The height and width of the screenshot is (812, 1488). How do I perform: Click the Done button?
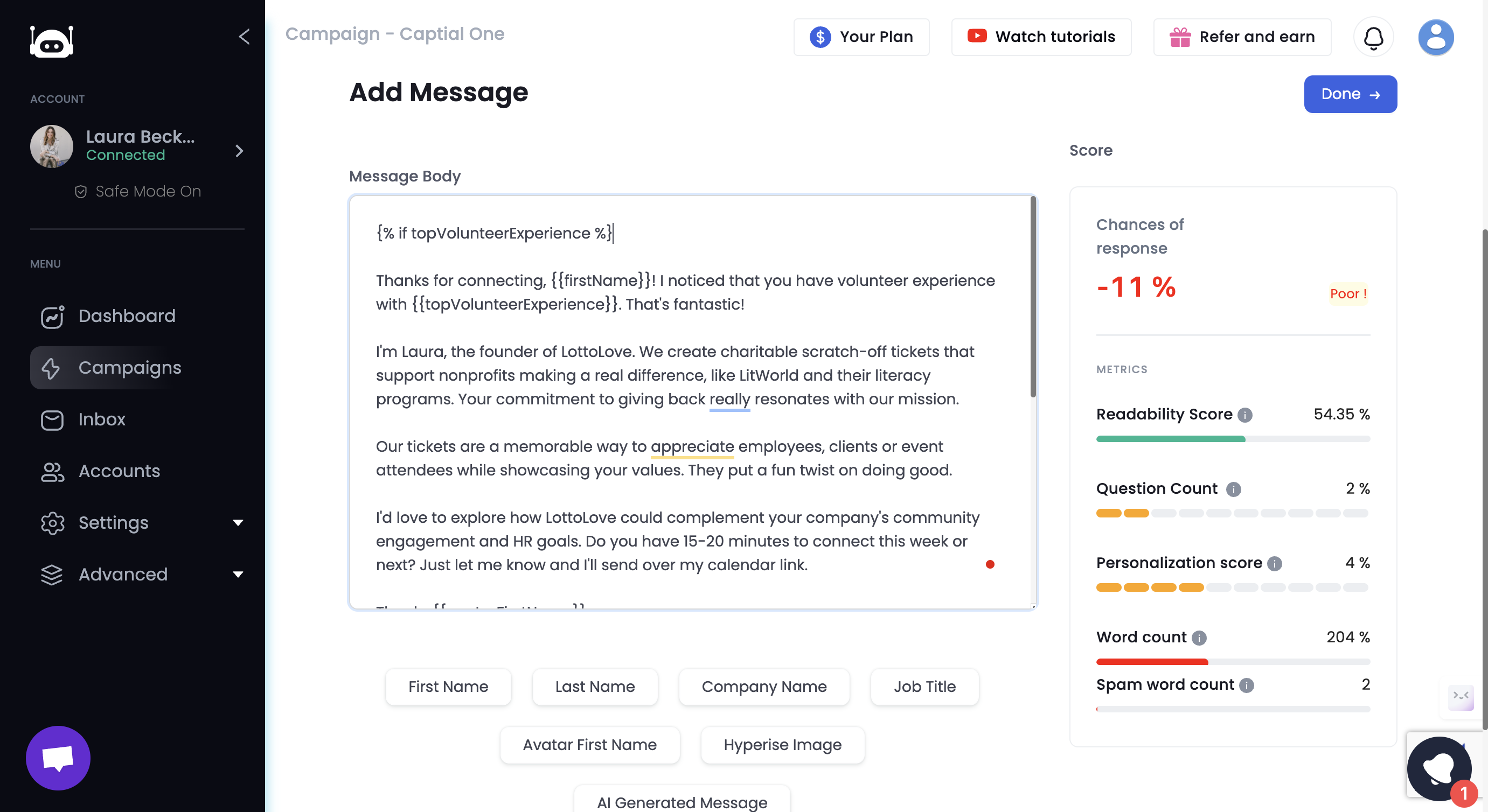pyautogui.click(x=1350, y=94)
